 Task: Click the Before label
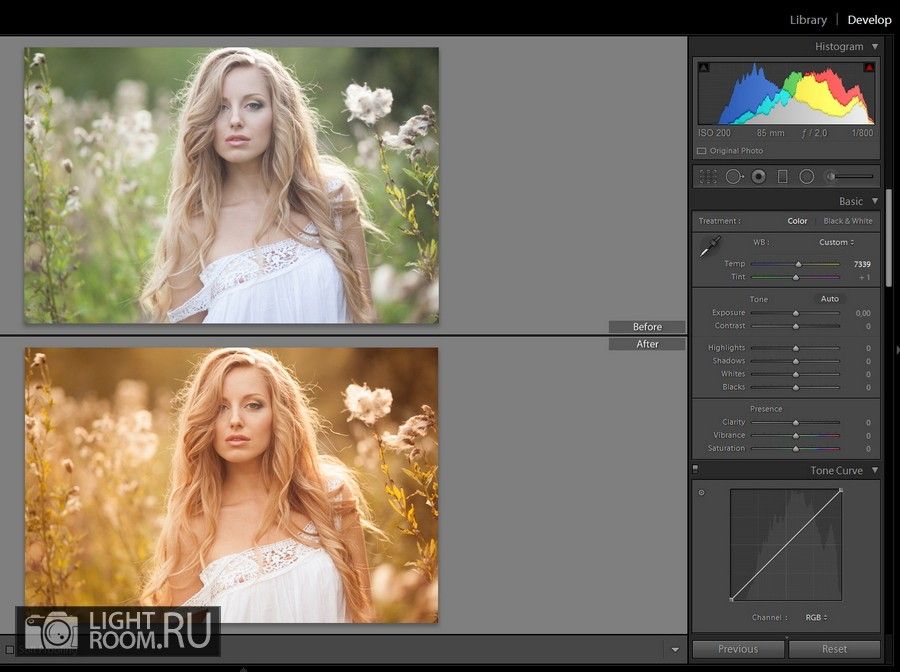click(x=647, y=327)
